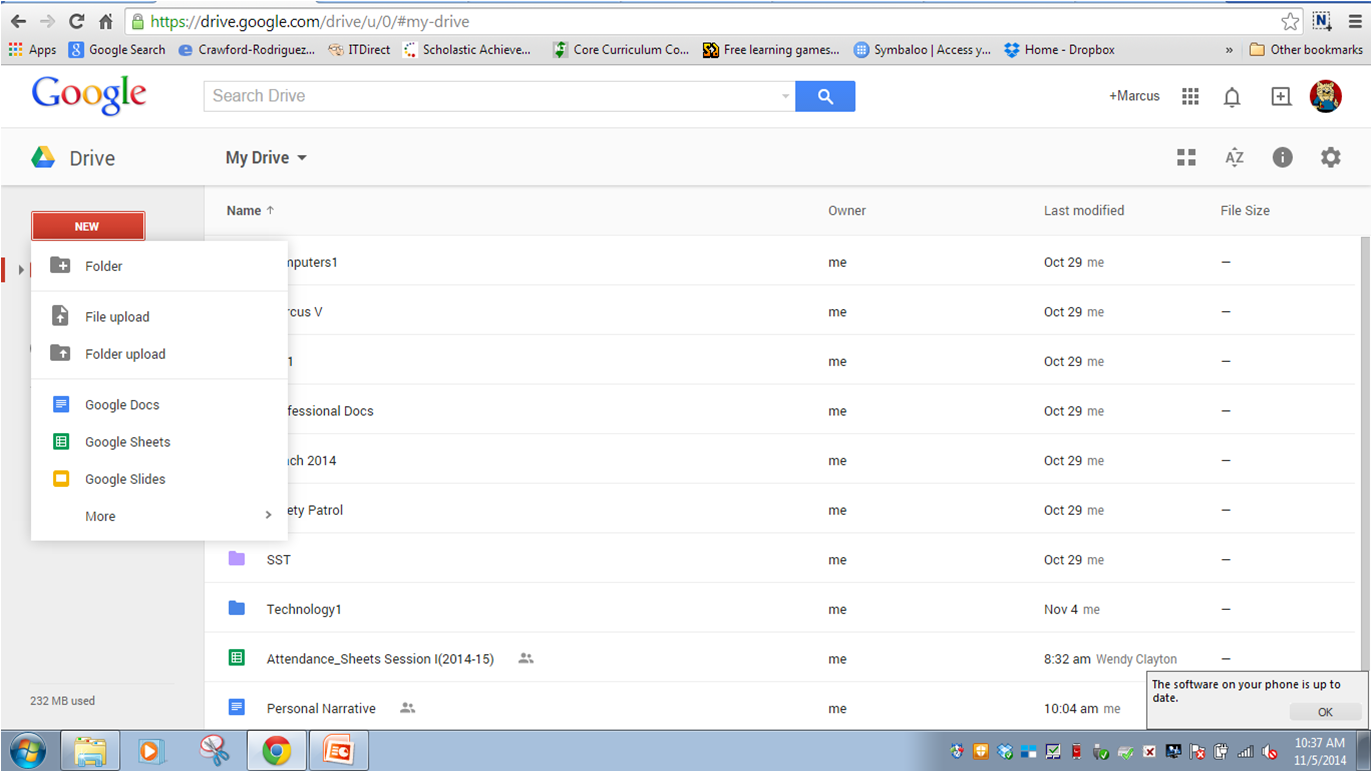Open the Apps bookmarks shortcut
This screenshot has height=772, width=1372.
(32, 49)
